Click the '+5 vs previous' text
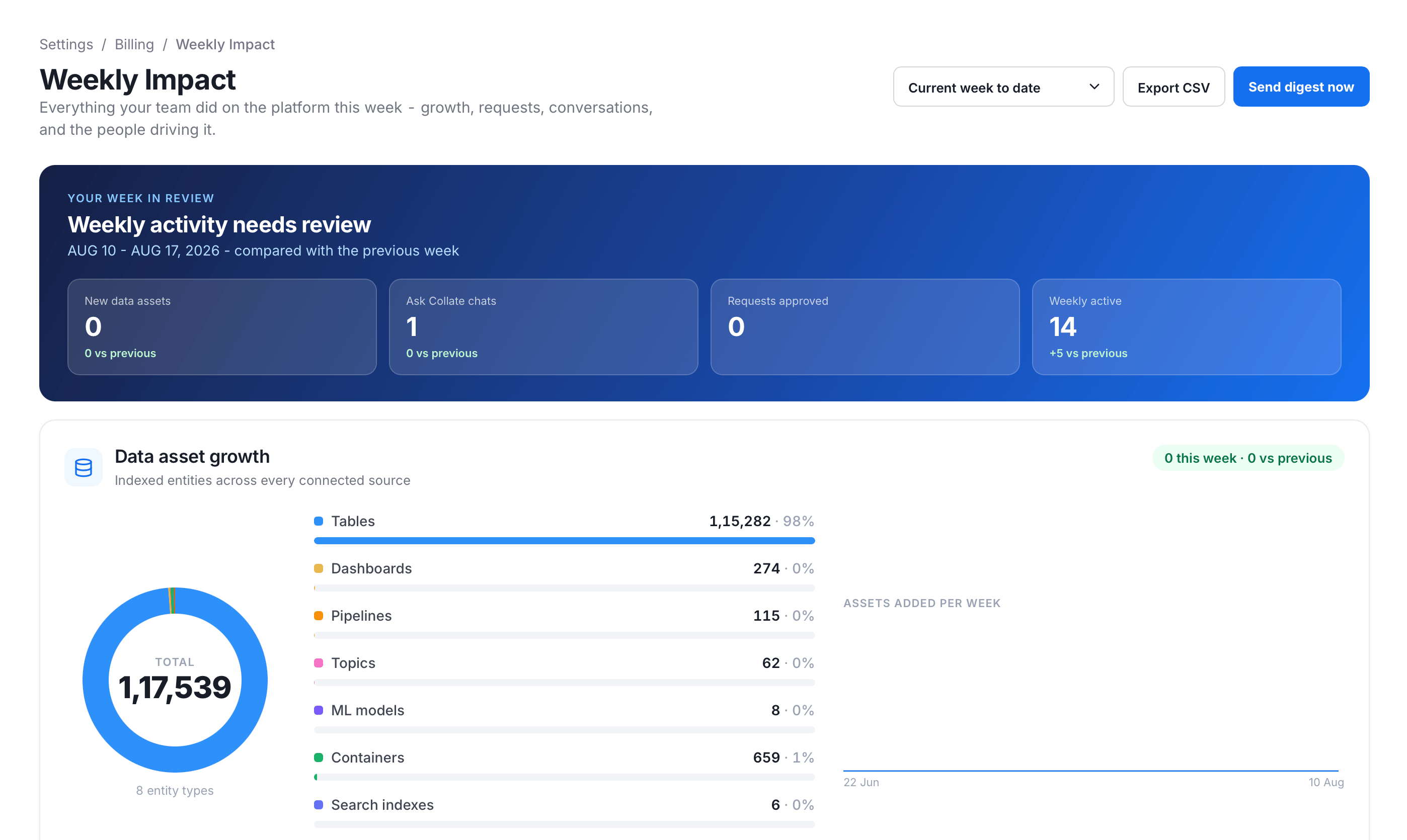1407x840 pixels. click(1088, 353)
